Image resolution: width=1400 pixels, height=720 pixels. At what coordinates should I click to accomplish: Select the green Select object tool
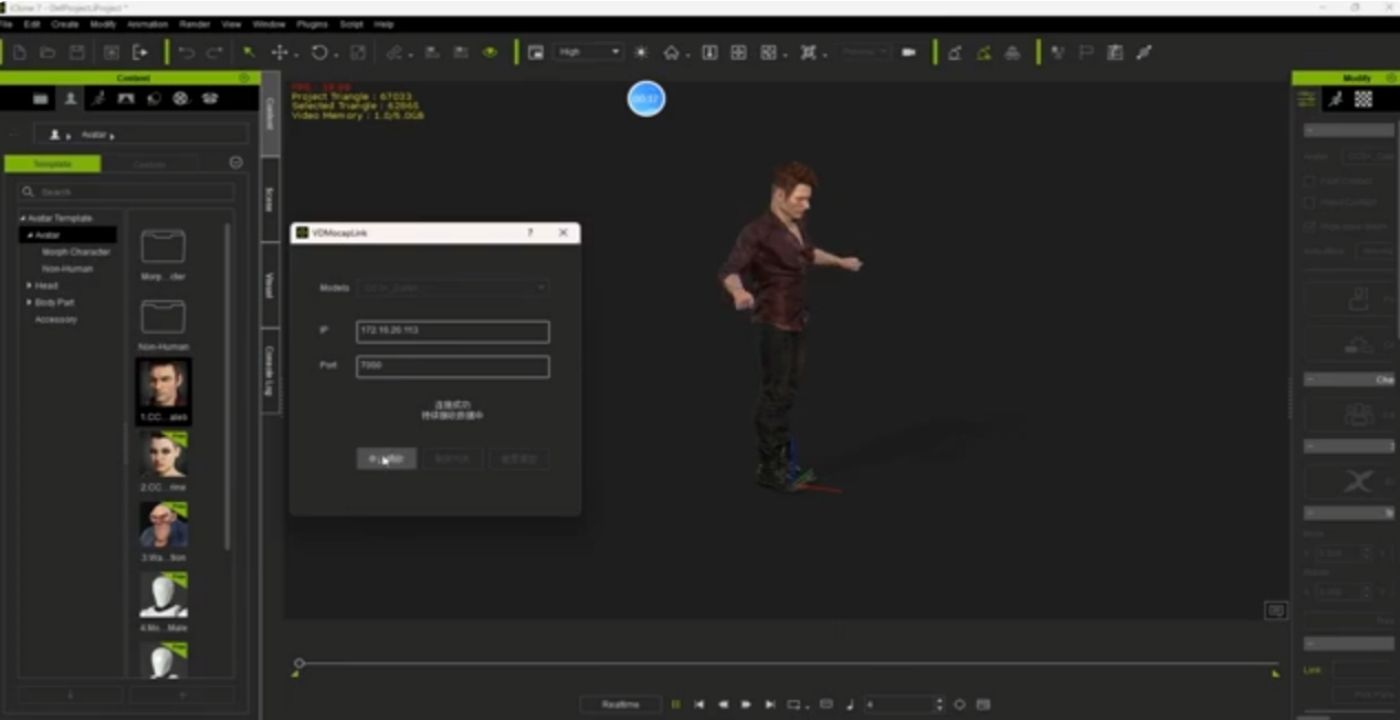(x=249, y=52)
